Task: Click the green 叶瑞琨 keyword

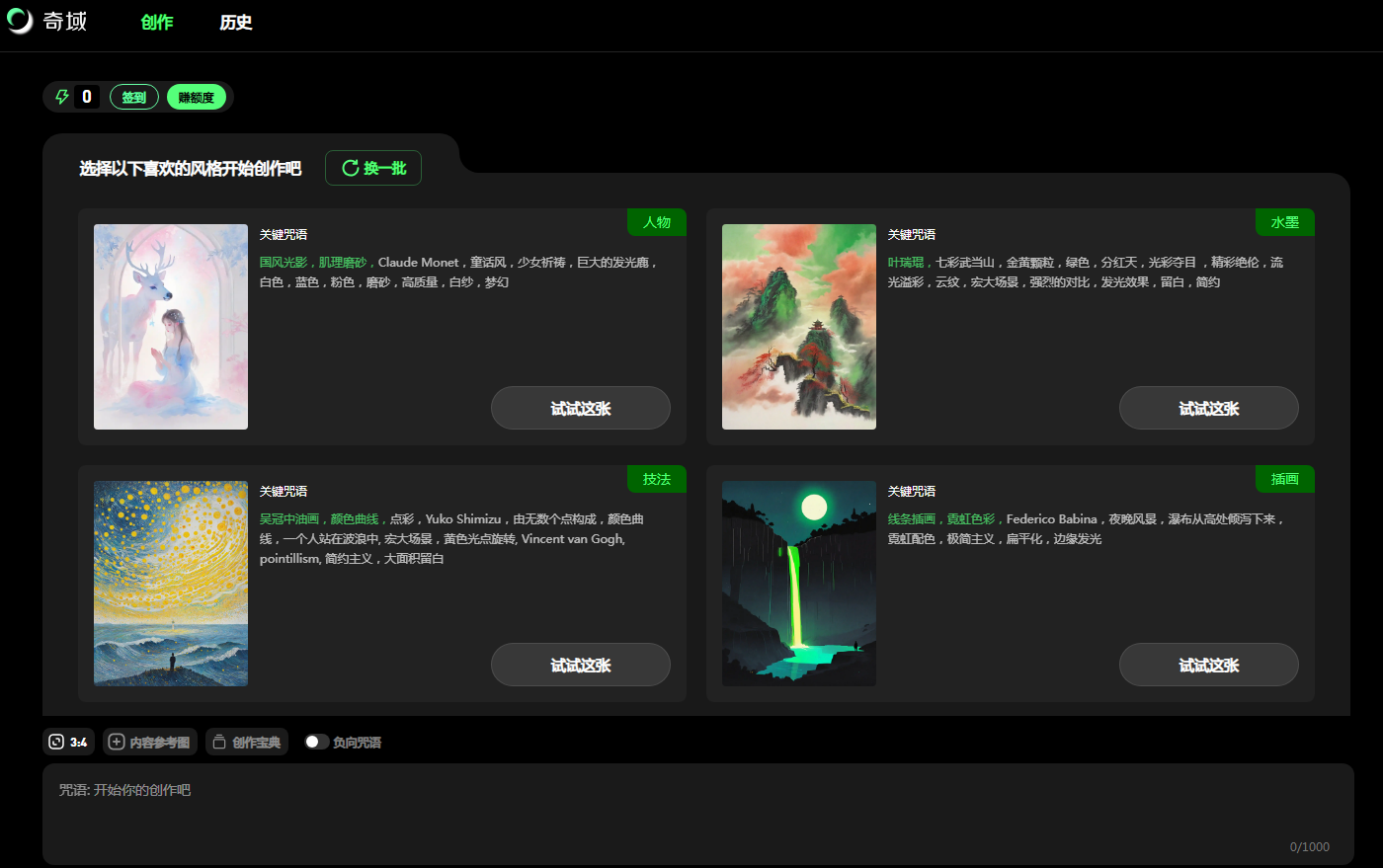Action: tap(906, 263)
